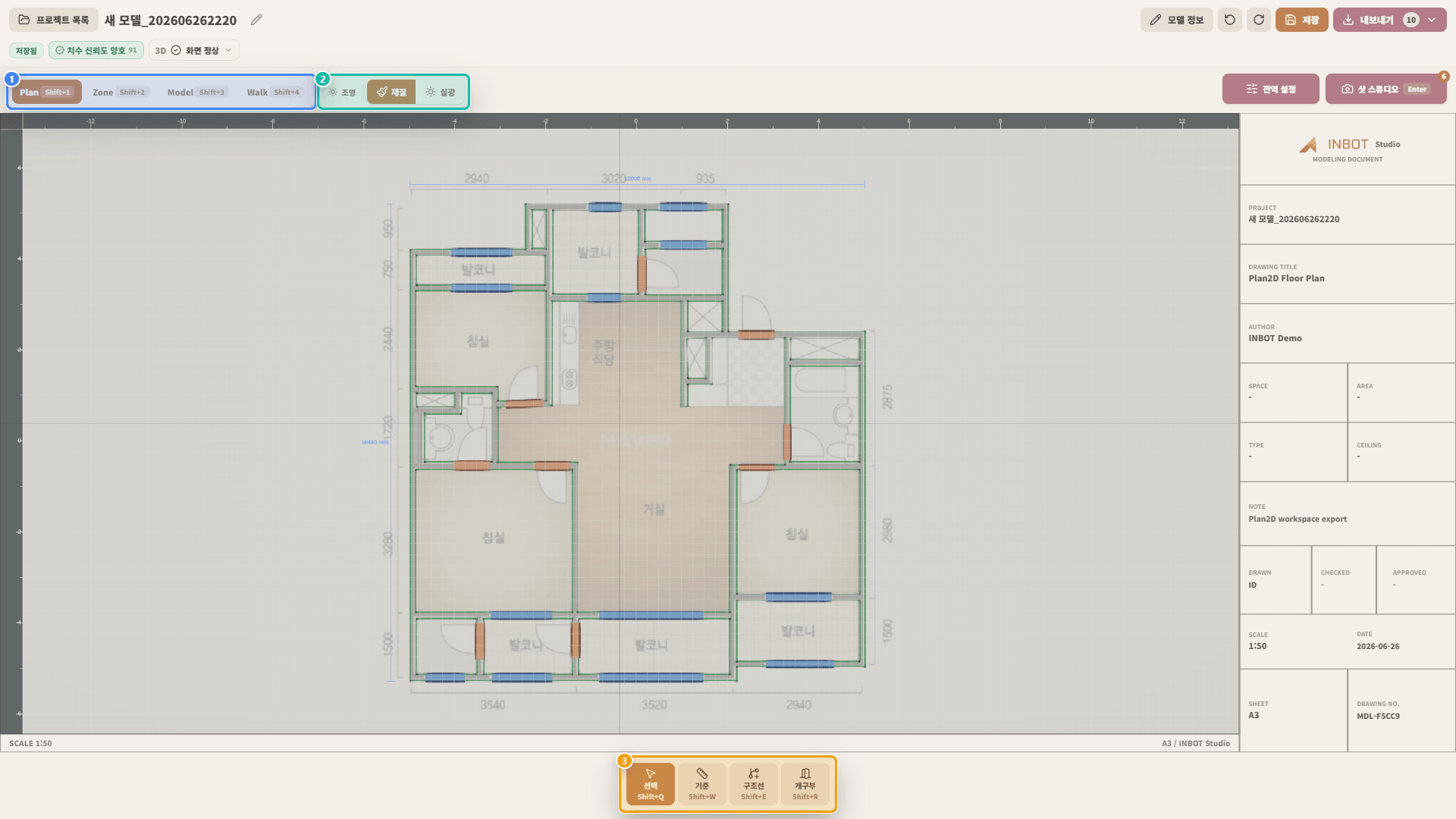Select the 선택 selection tool
The width and height of the screenshot is (1456, 819).
(651, 784)
